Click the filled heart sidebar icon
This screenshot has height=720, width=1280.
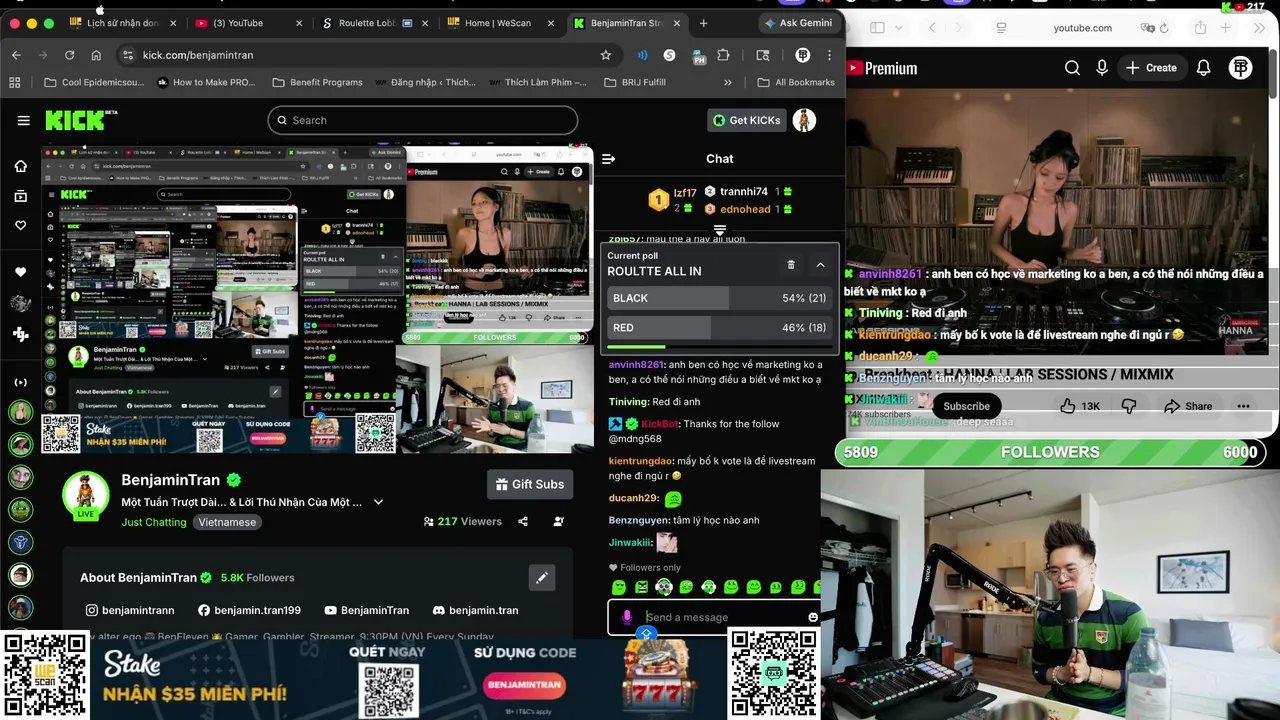[20, 272]
